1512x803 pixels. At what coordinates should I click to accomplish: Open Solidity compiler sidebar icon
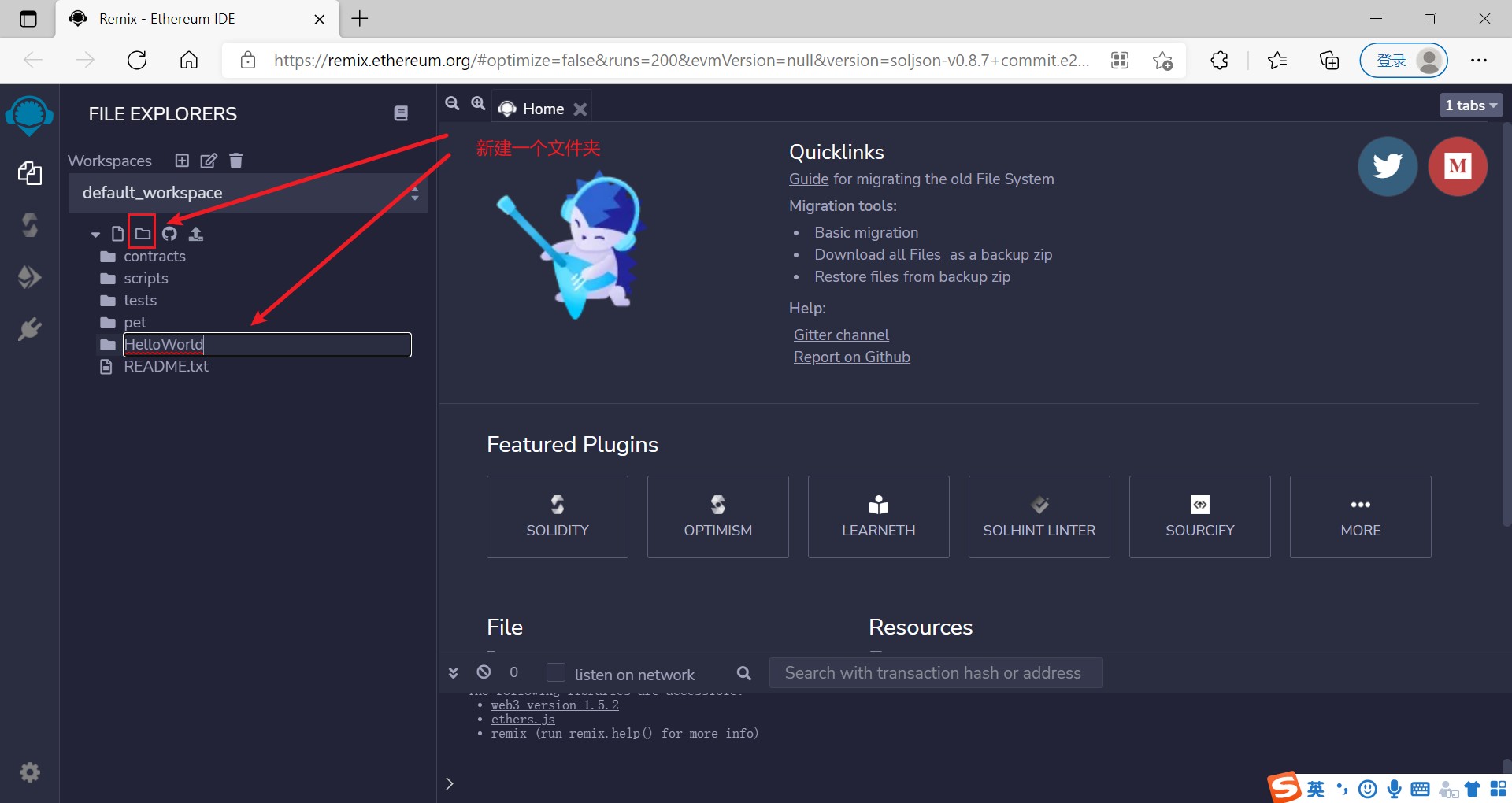point(30,225)
